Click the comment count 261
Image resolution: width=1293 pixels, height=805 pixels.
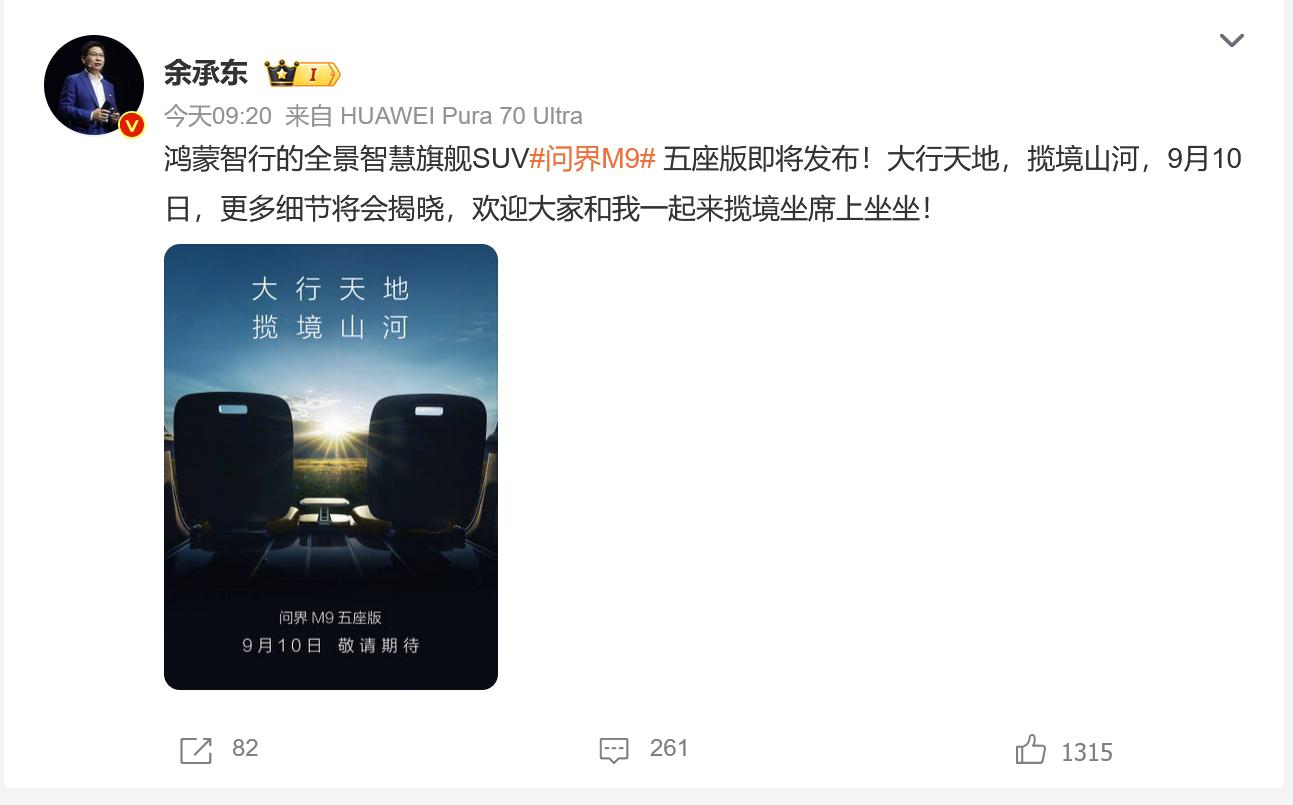[669, 748]
